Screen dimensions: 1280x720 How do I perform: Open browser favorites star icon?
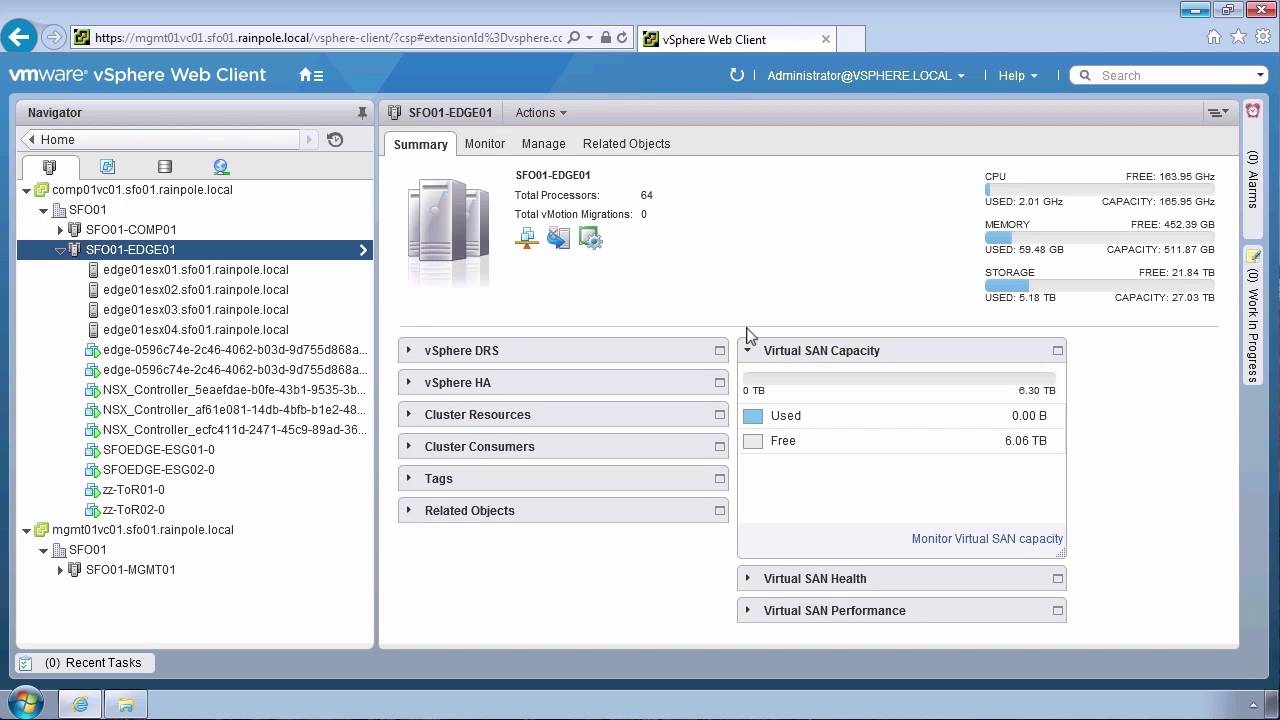click(1238, 37)
